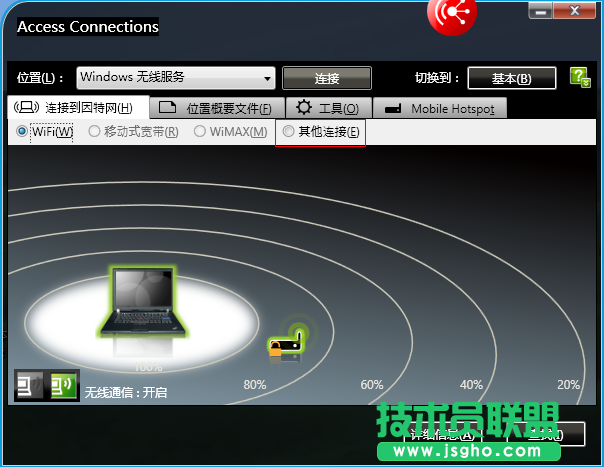
Task: Select the 连接到因特网 tab
Action: coord(78,108)
